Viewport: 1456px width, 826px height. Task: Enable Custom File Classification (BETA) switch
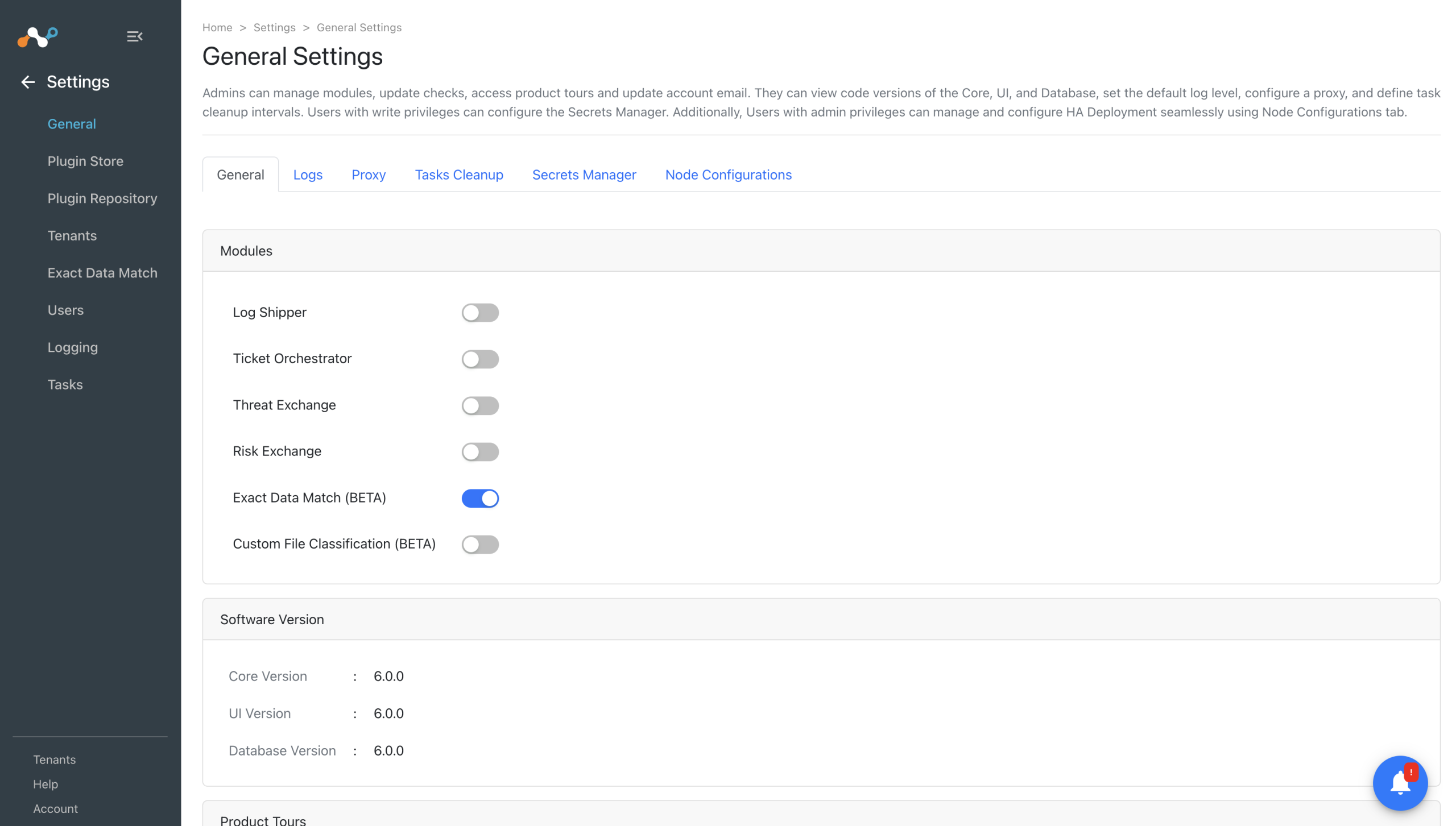(x=480, y=545)
